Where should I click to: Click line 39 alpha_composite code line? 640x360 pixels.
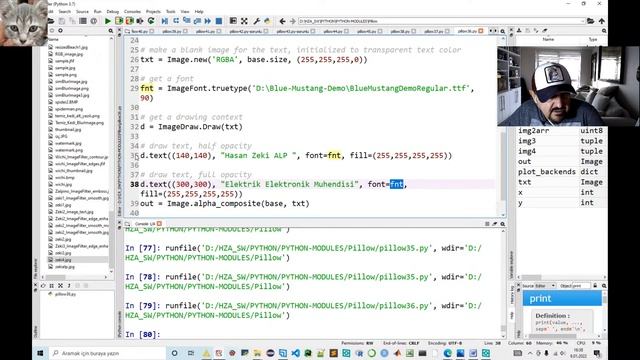click(224, 203)
